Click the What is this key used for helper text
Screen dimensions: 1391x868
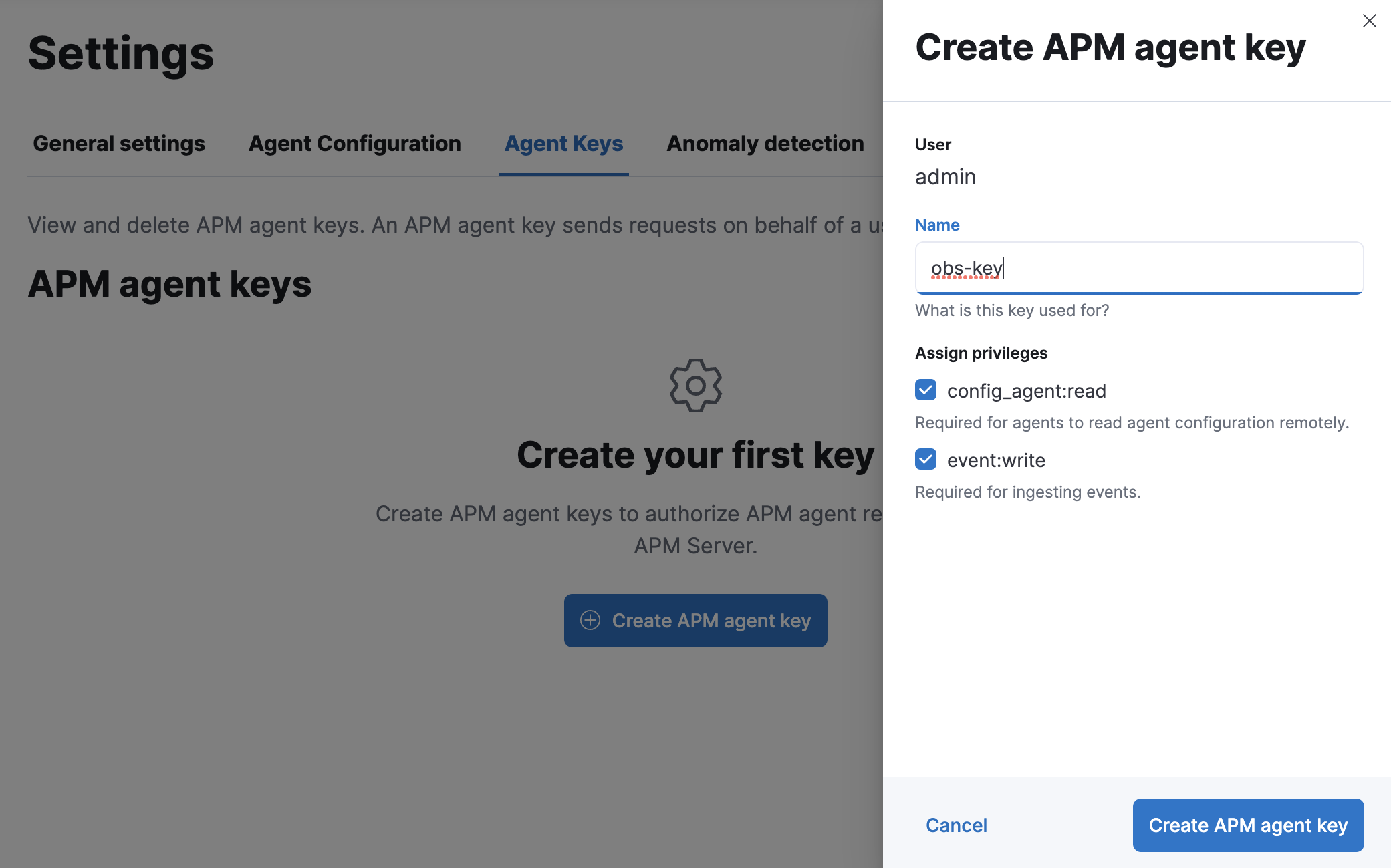(x=1011, y=310)
